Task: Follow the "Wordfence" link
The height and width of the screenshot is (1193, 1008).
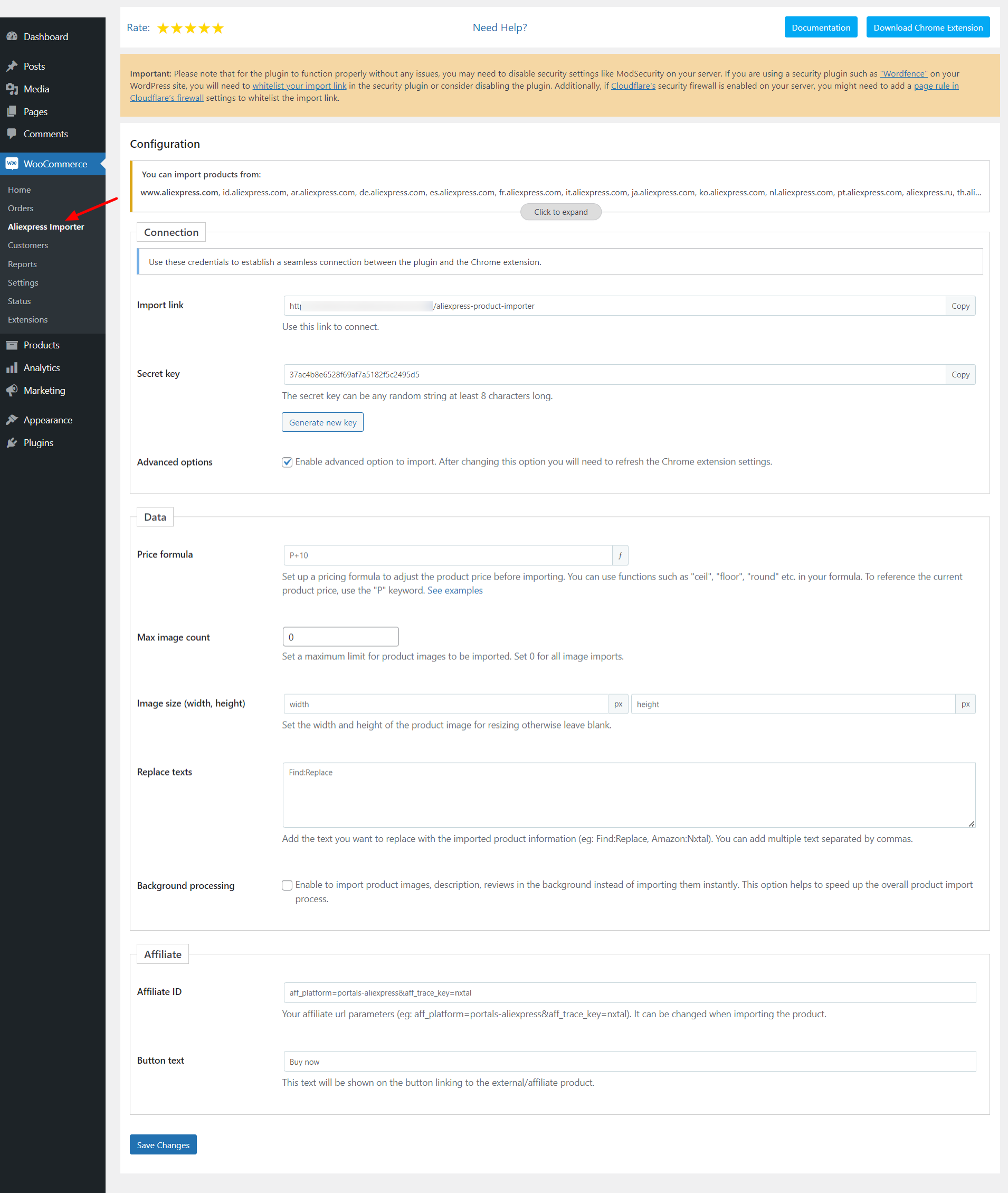Action: pyautogui.click(x=904, y=74)
